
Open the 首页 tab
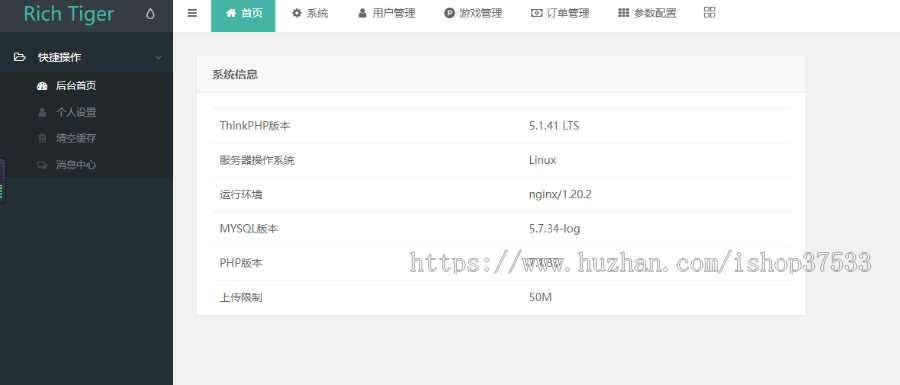pos(243,16)
